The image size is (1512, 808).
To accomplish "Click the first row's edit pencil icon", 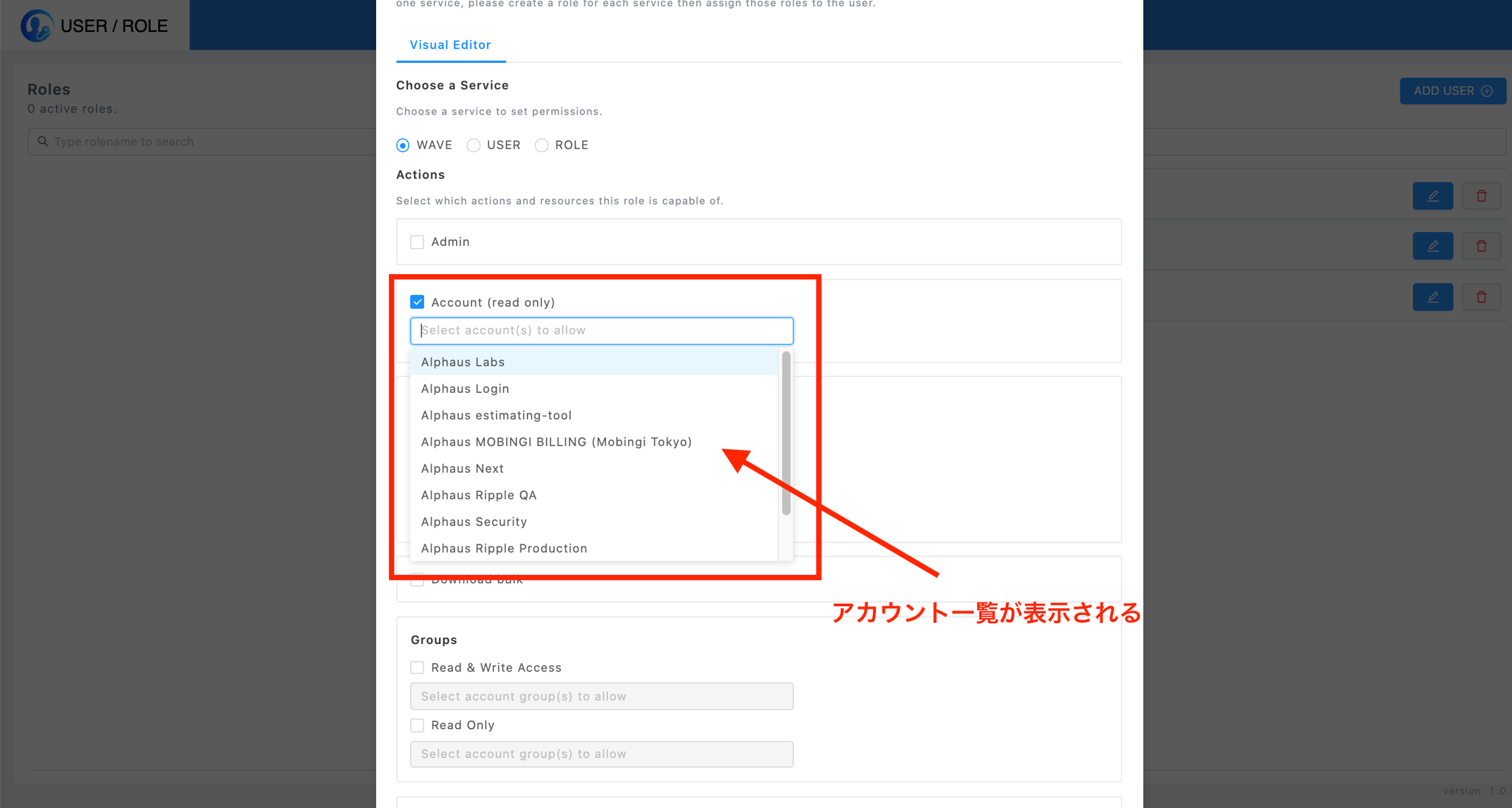I will pos(1433,196).
